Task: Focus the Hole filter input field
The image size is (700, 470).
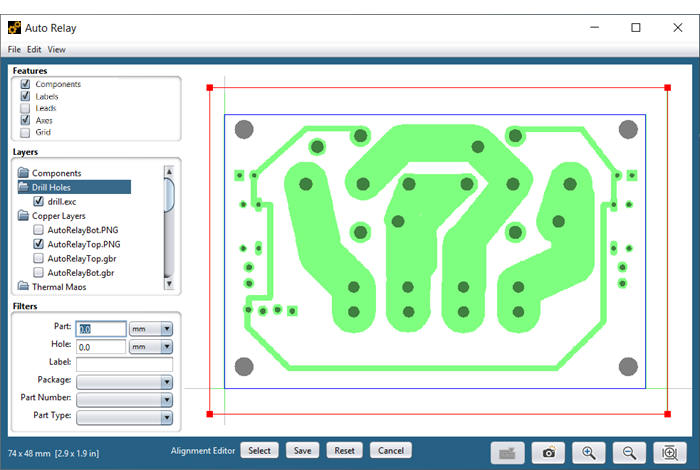Action: coord(101,347)
